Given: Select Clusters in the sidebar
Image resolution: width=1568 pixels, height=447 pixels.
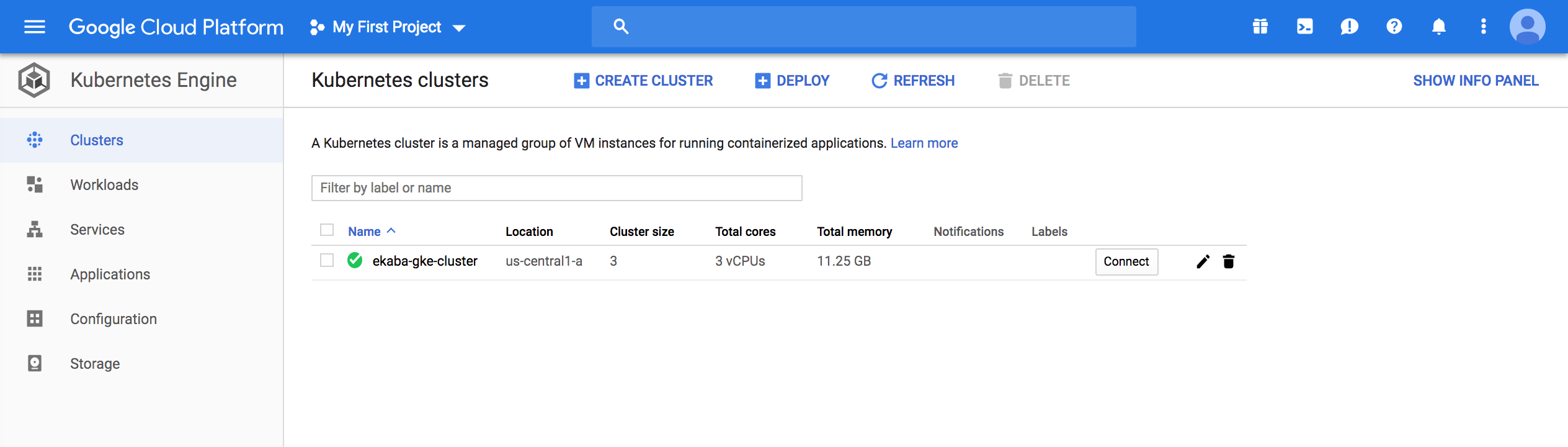Looking at the screenshot, I should 141,140.
